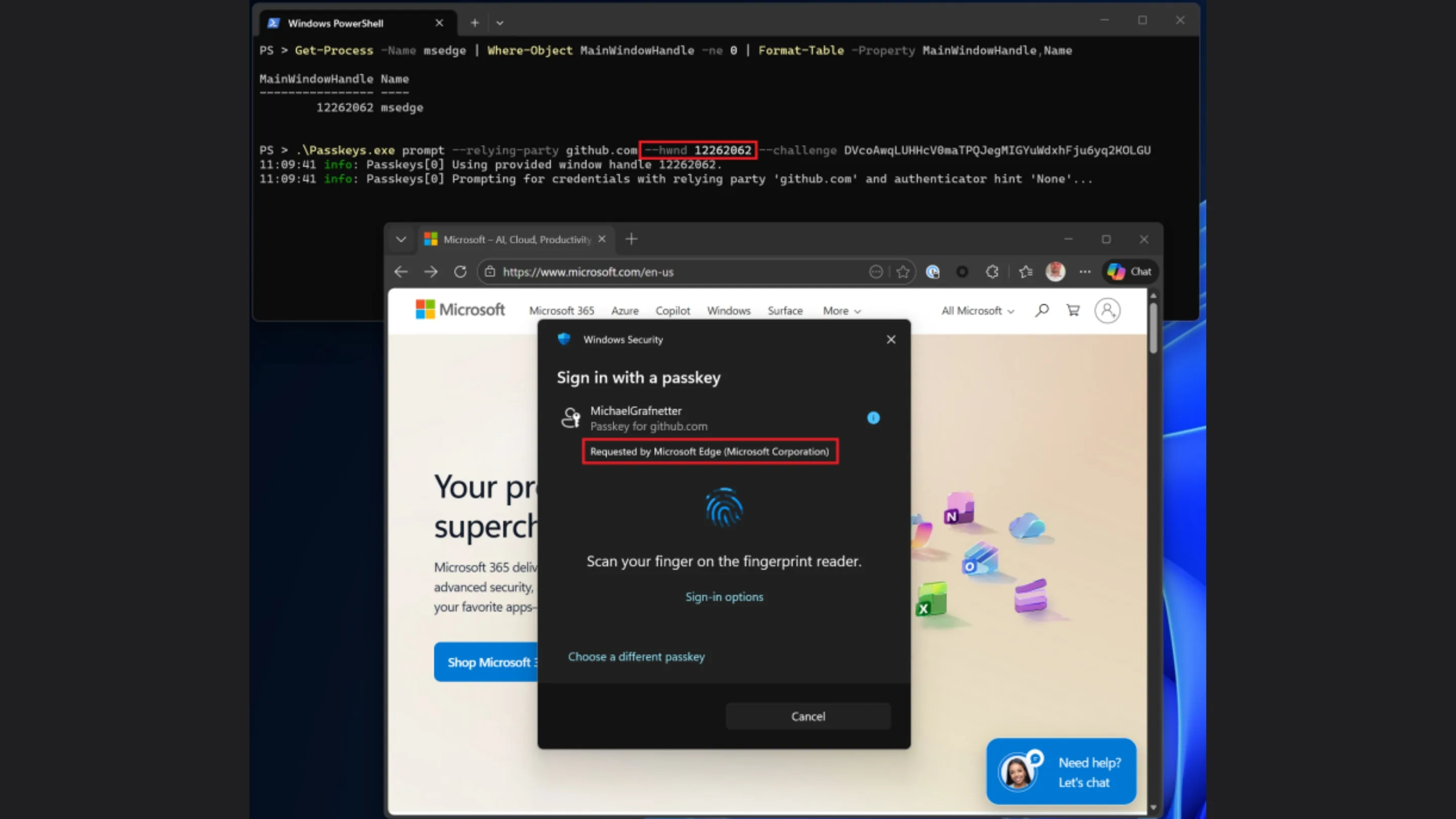
Task: Close the Windows PowerShell tab
Action: (x=439, y=23)
